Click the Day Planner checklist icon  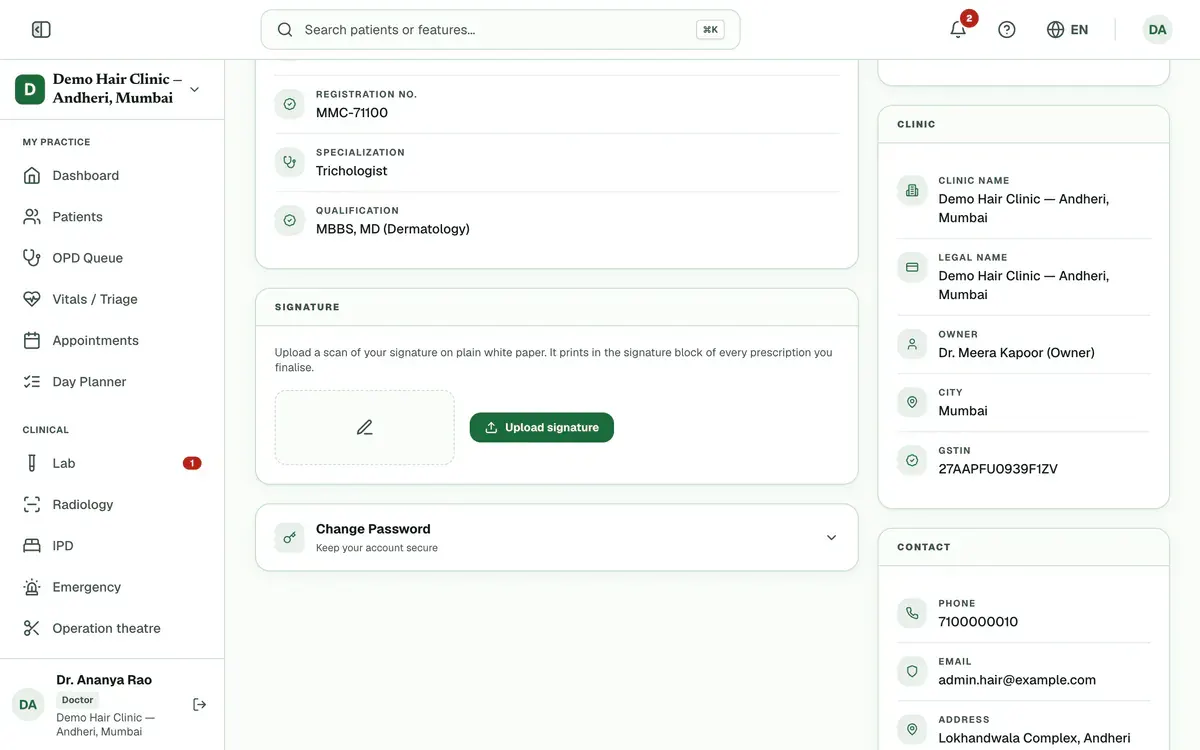(32, 382)
